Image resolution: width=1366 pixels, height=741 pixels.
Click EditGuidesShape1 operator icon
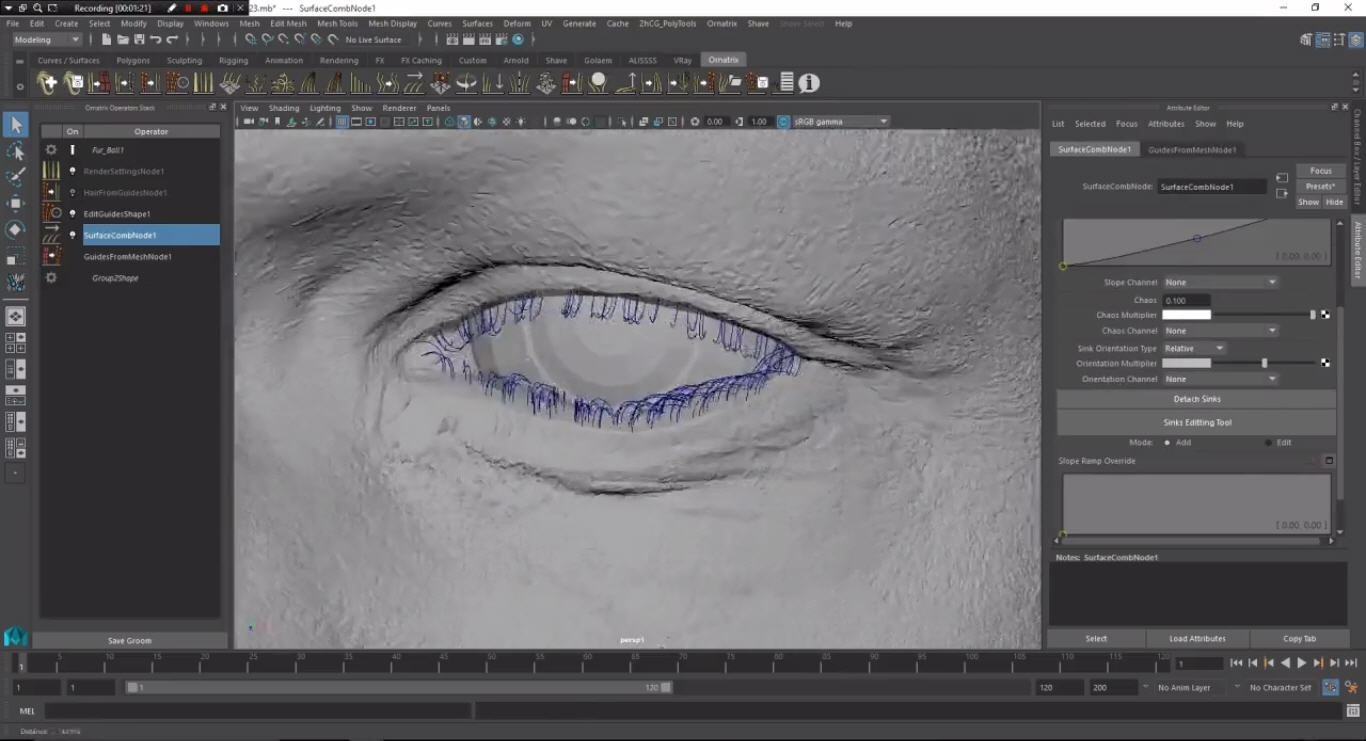pyautogui.click(x=51, y=213)
